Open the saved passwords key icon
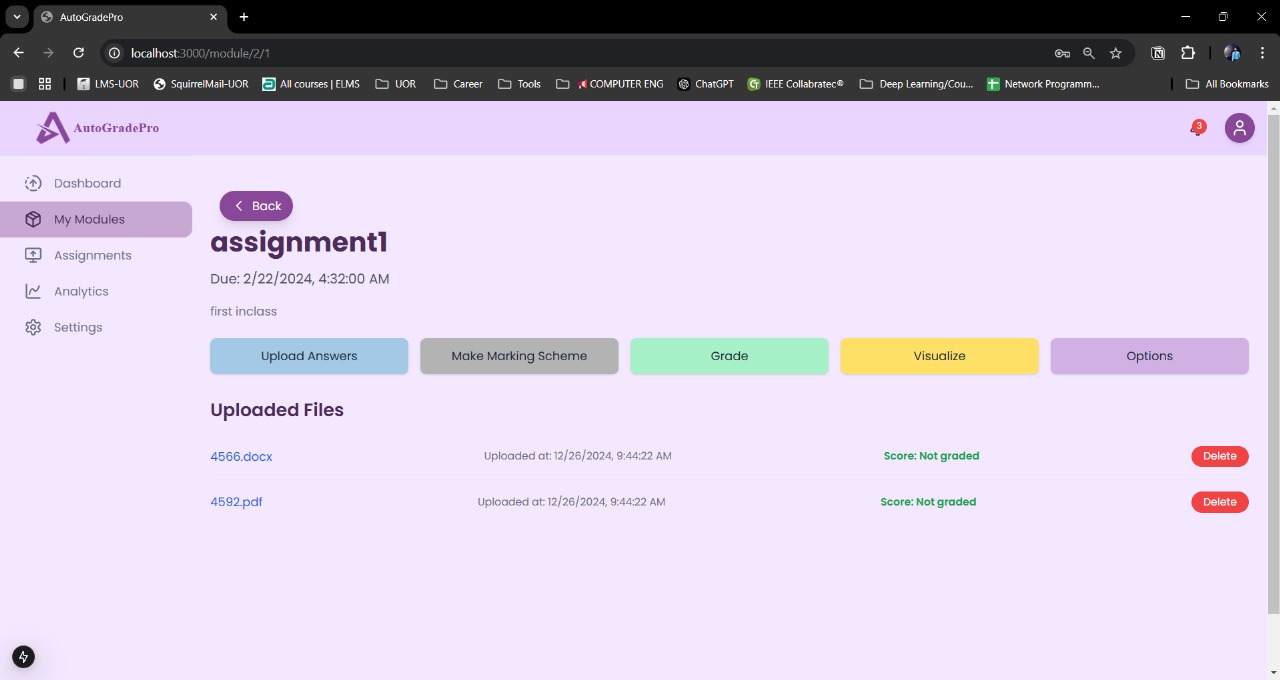The image size is (1280, 680). pyautogui.click(x=1062, y=53)
